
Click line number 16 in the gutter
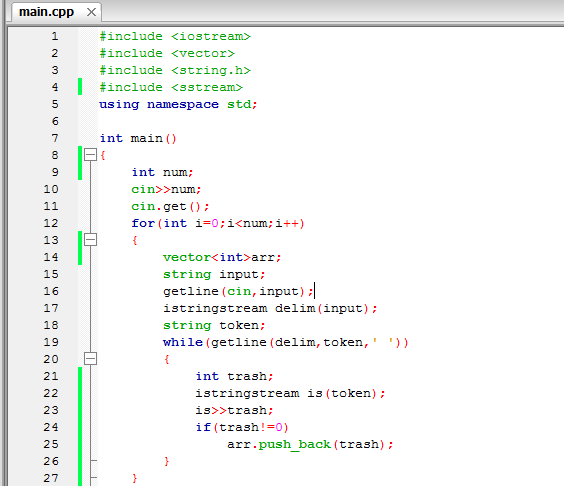coord(51,291)
